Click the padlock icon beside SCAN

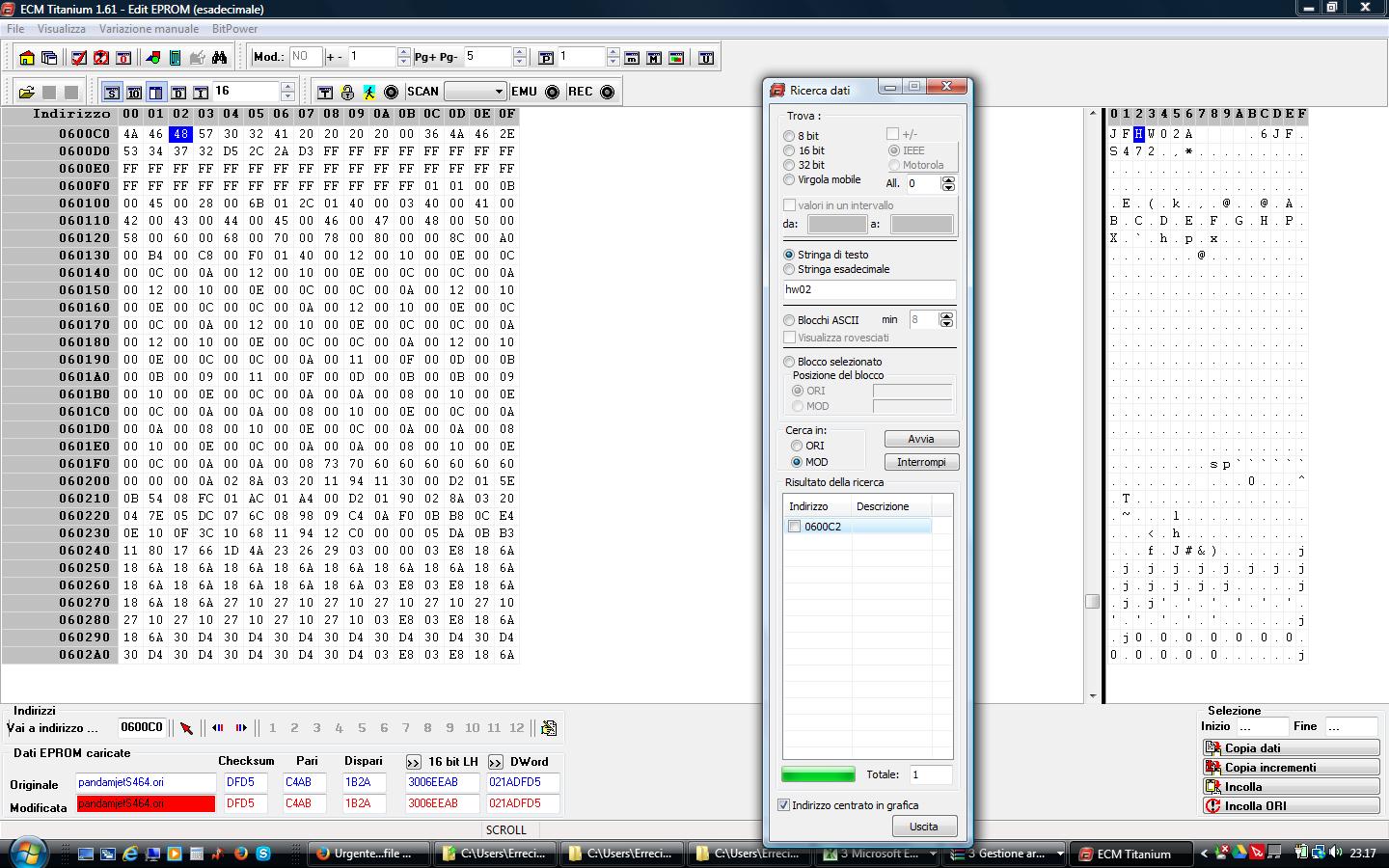(x=347, y=93)
